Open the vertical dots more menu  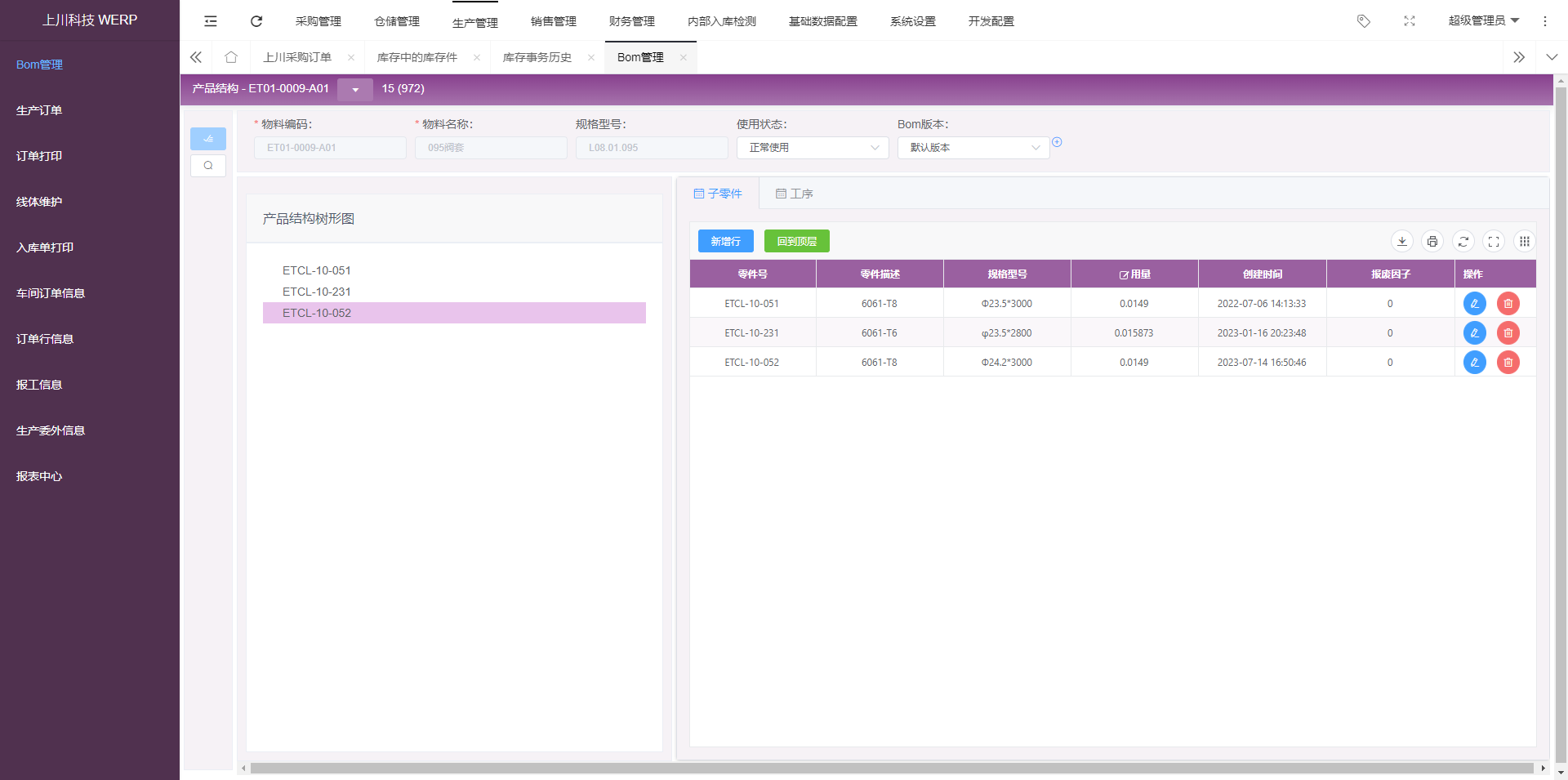point(1545,21)
